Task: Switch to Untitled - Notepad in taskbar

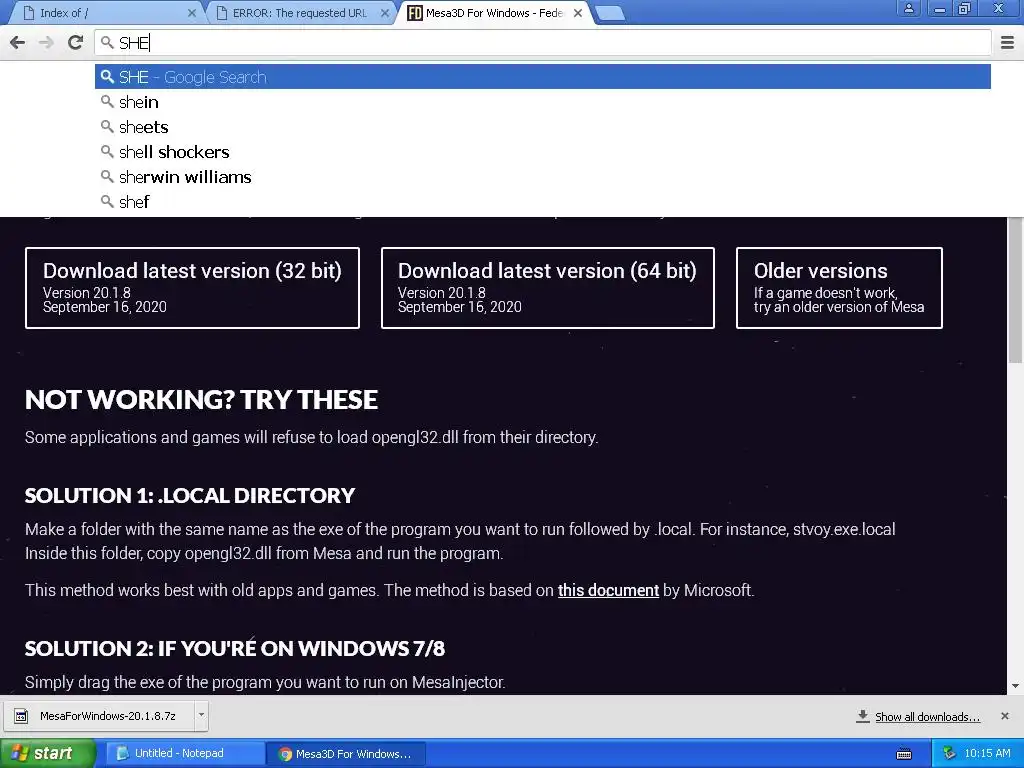Action: pyautogui.click(x=185, y=753)
